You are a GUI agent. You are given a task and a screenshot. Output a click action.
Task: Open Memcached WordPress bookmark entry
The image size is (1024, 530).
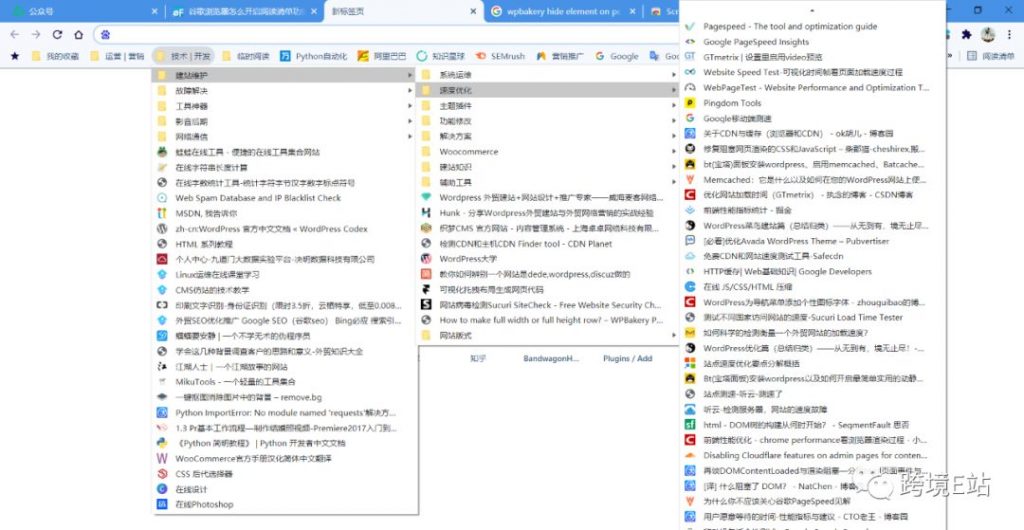click(x=813, y=179)
